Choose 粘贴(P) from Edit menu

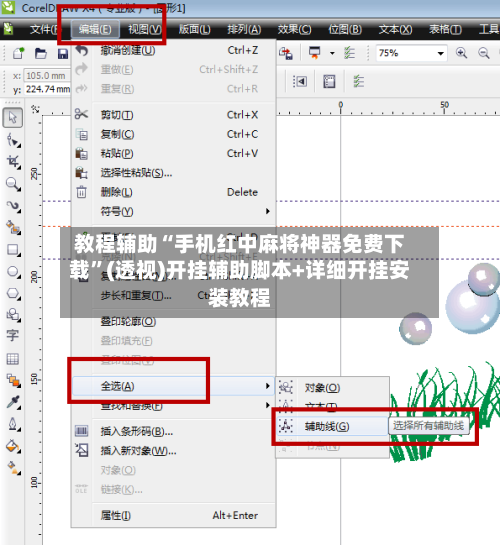click(x=174, y=153)
